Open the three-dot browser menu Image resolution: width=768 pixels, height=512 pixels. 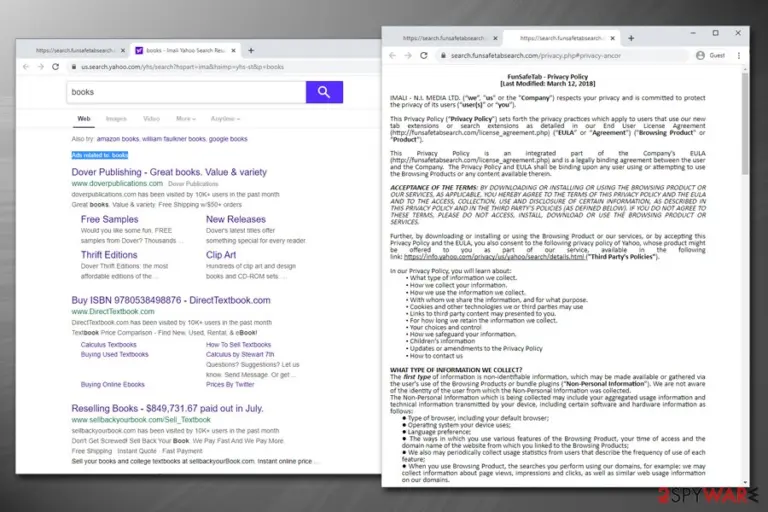click(739, 55)
